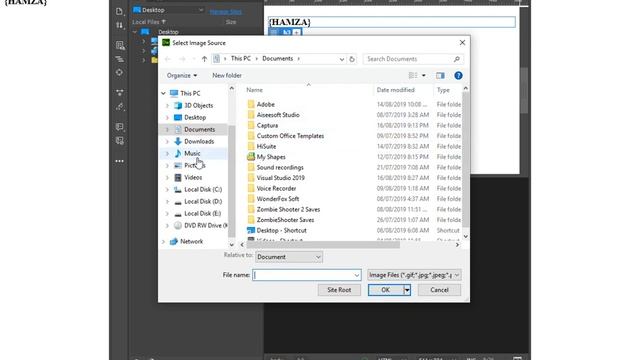640x360 pixels.
Task: Click the navigation tree scrollbar thumb
Action: (231, 181)
